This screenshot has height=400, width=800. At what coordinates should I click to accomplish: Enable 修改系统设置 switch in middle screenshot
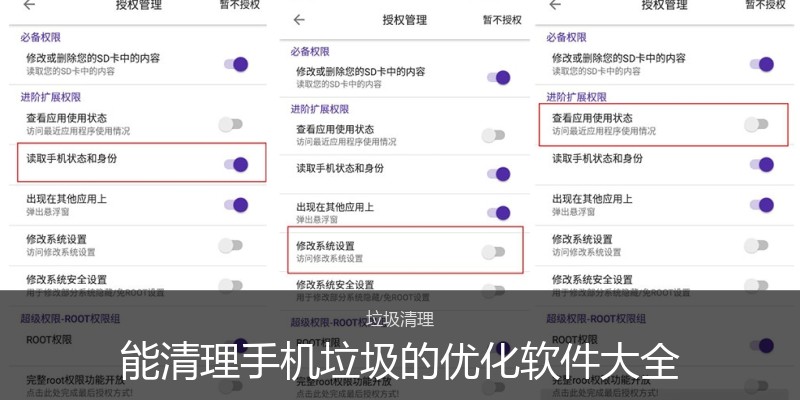pos(493,252)
